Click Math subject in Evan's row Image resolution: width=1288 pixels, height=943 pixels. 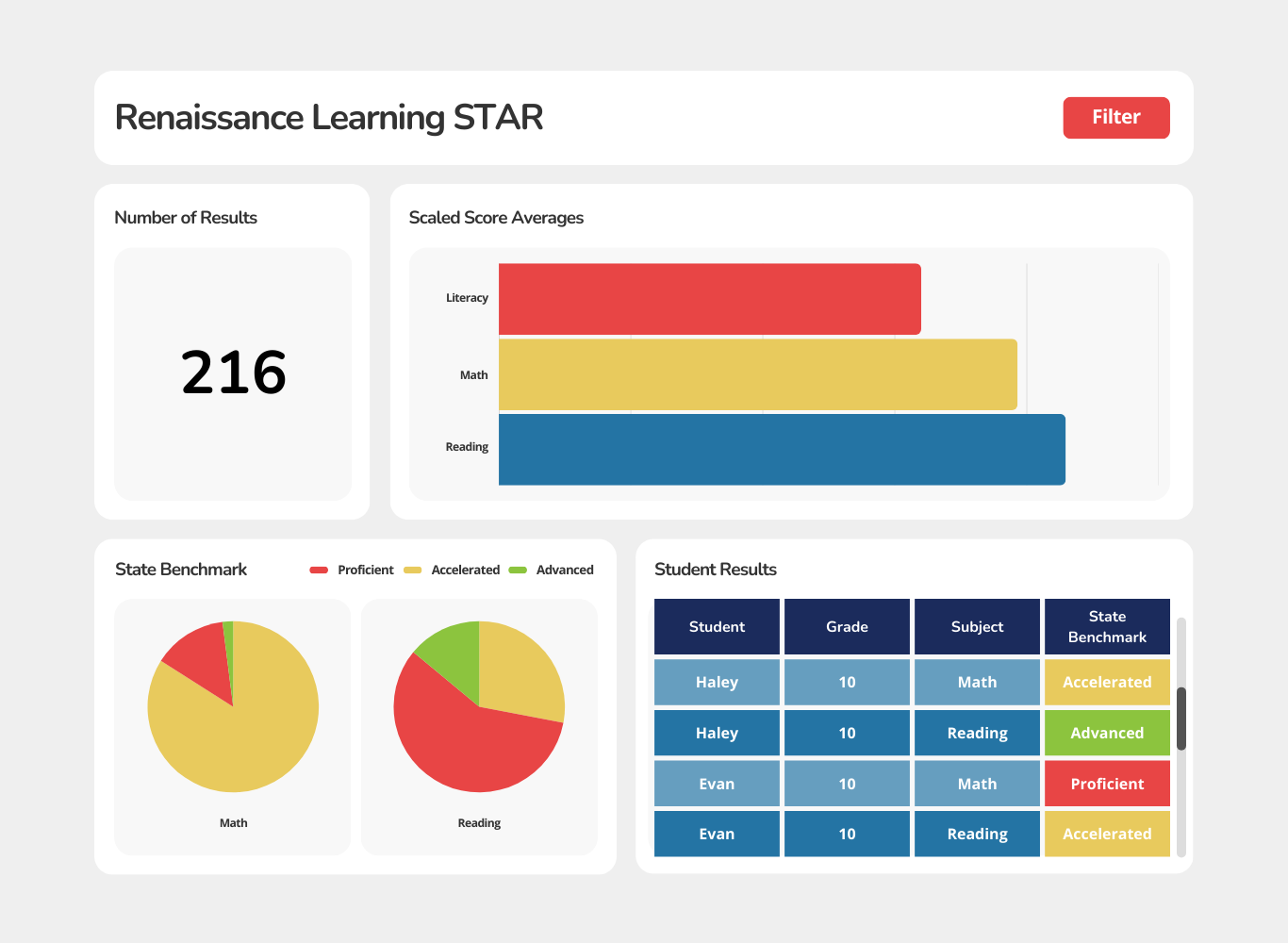pos(977,784)
